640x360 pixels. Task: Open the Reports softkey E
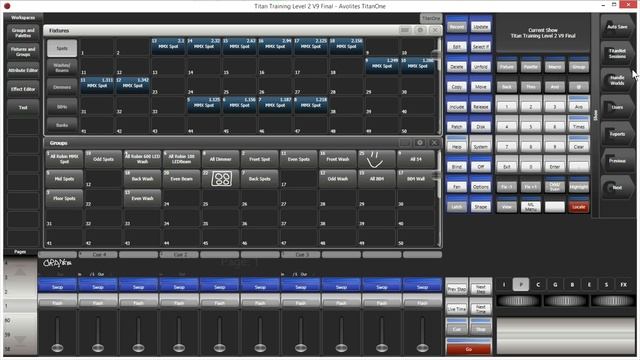(616, 134)
